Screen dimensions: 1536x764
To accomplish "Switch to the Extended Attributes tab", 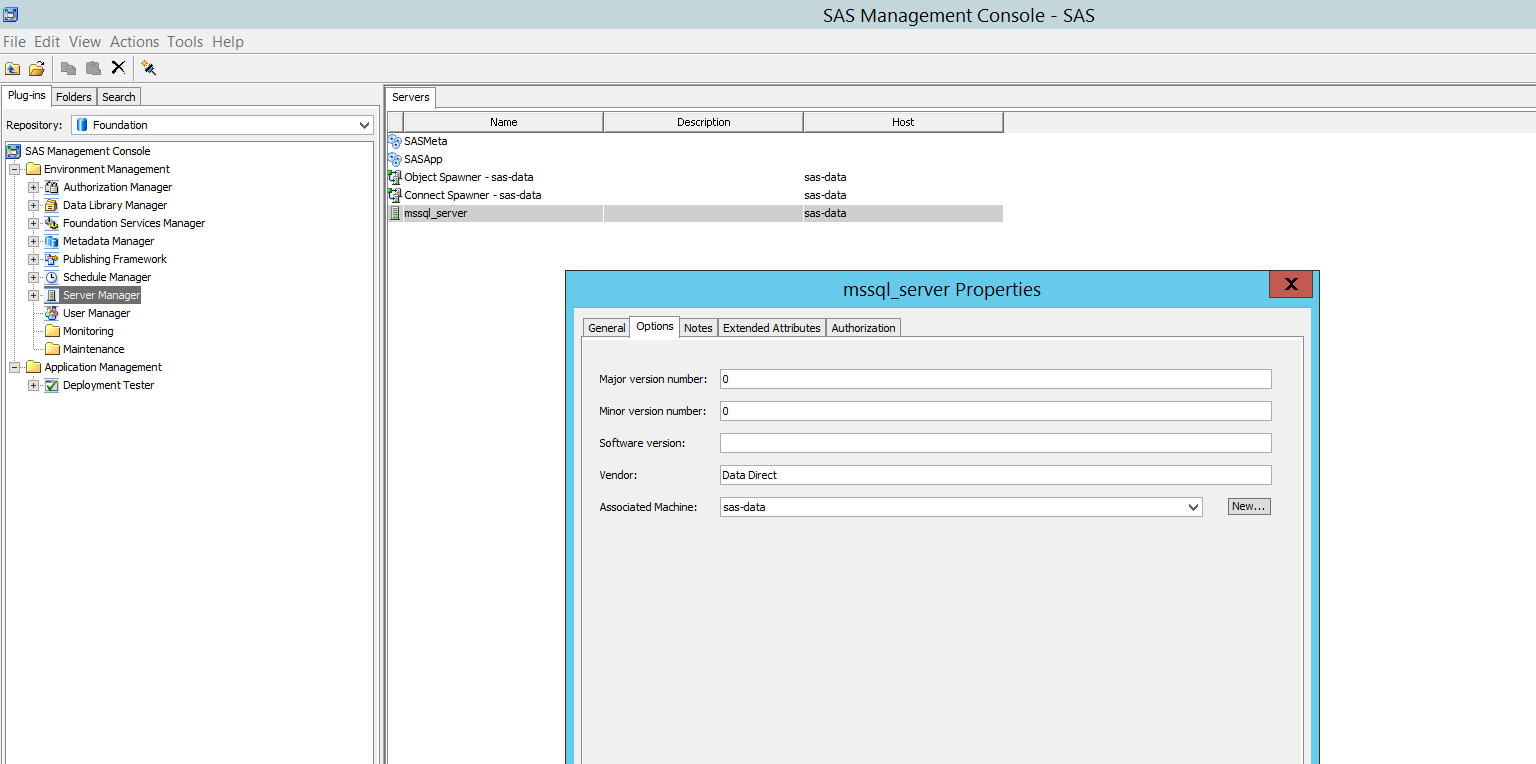I will (x=771, y=328).
